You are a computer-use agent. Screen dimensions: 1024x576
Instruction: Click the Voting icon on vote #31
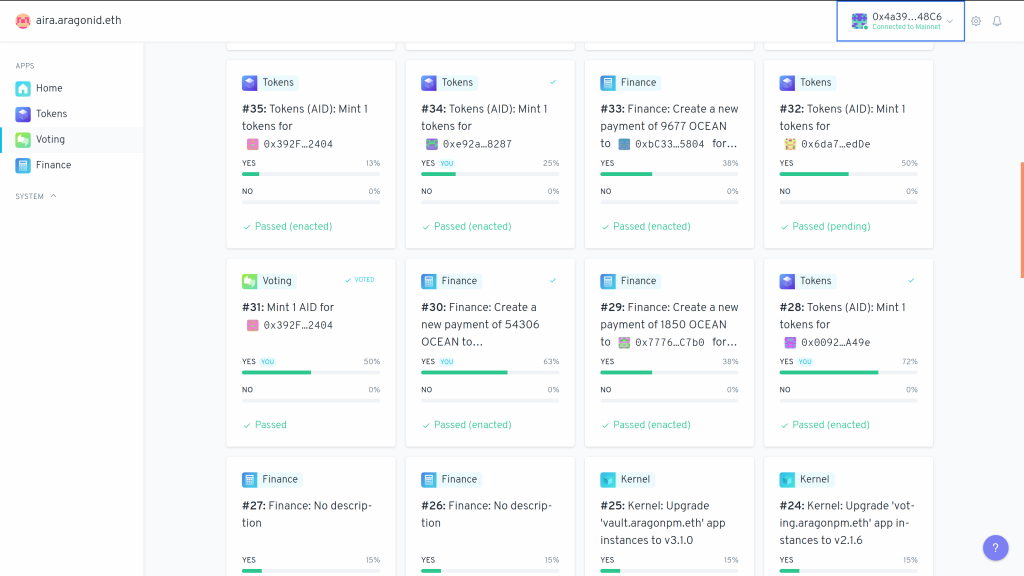(x=249, y=281)
